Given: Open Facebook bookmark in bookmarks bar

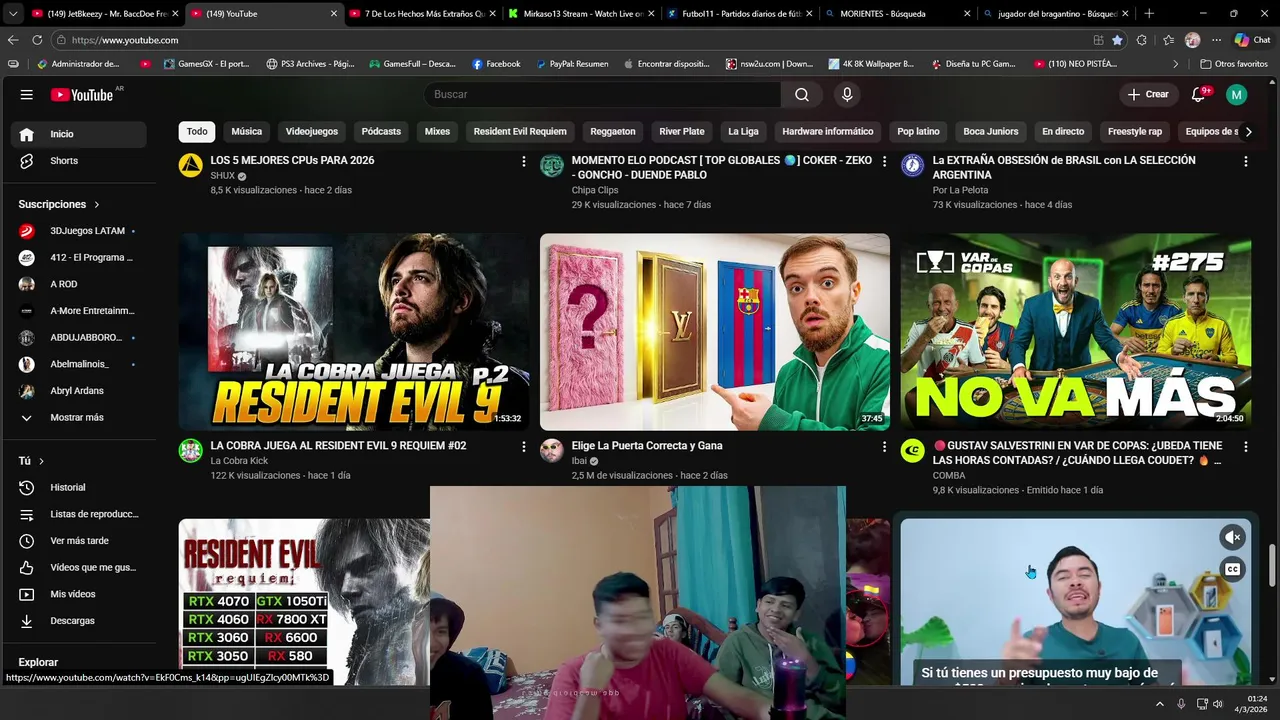Looking at the screenshot, I should click(x=496, y=64).
